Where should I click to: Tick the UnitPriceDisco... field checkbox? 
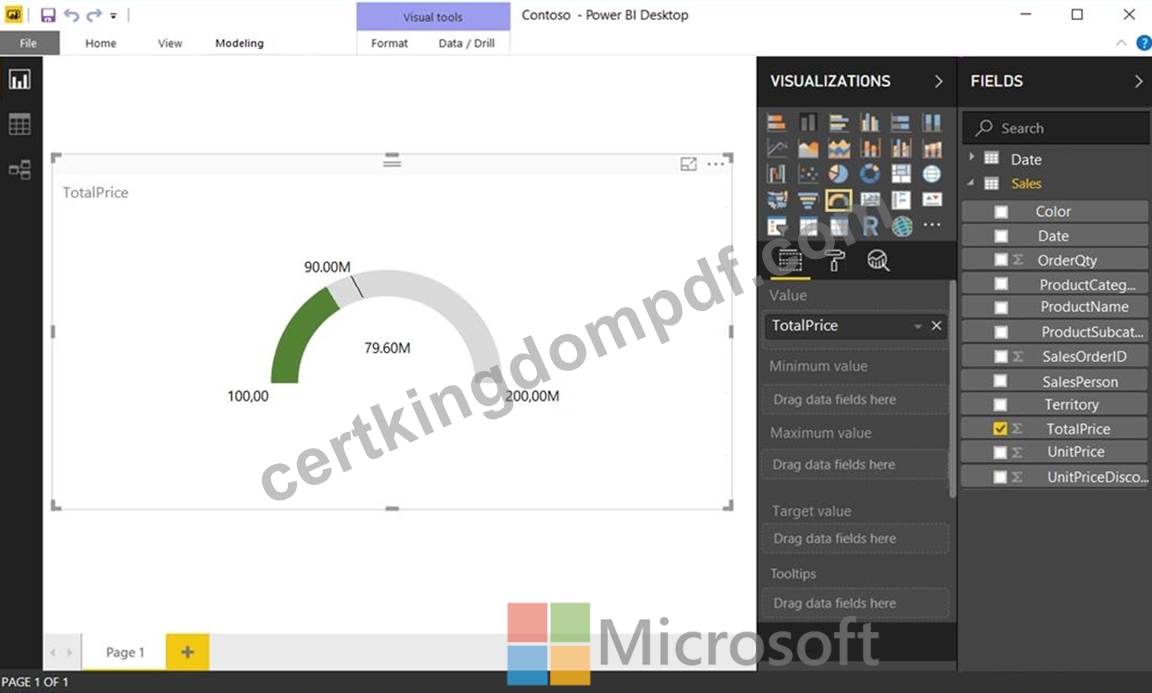click(x=1000, y=477)
